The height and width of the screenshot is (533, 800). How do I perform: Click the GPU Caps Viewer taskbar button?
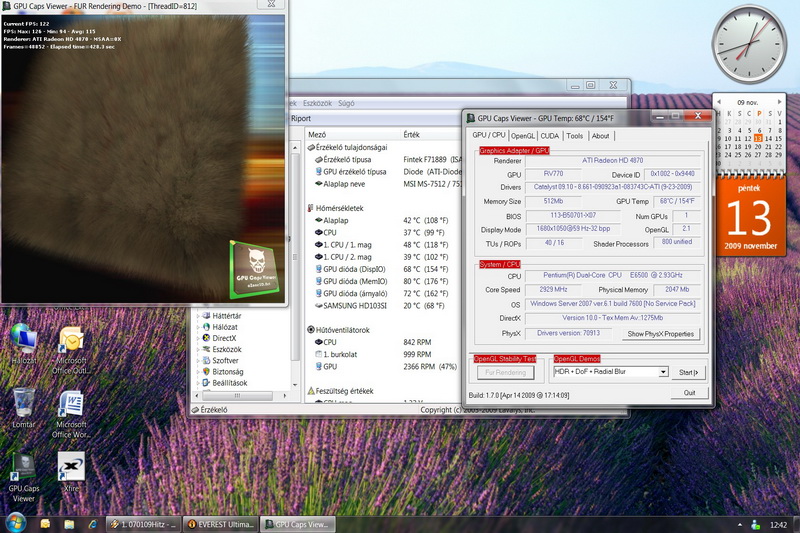coord(297,524)
